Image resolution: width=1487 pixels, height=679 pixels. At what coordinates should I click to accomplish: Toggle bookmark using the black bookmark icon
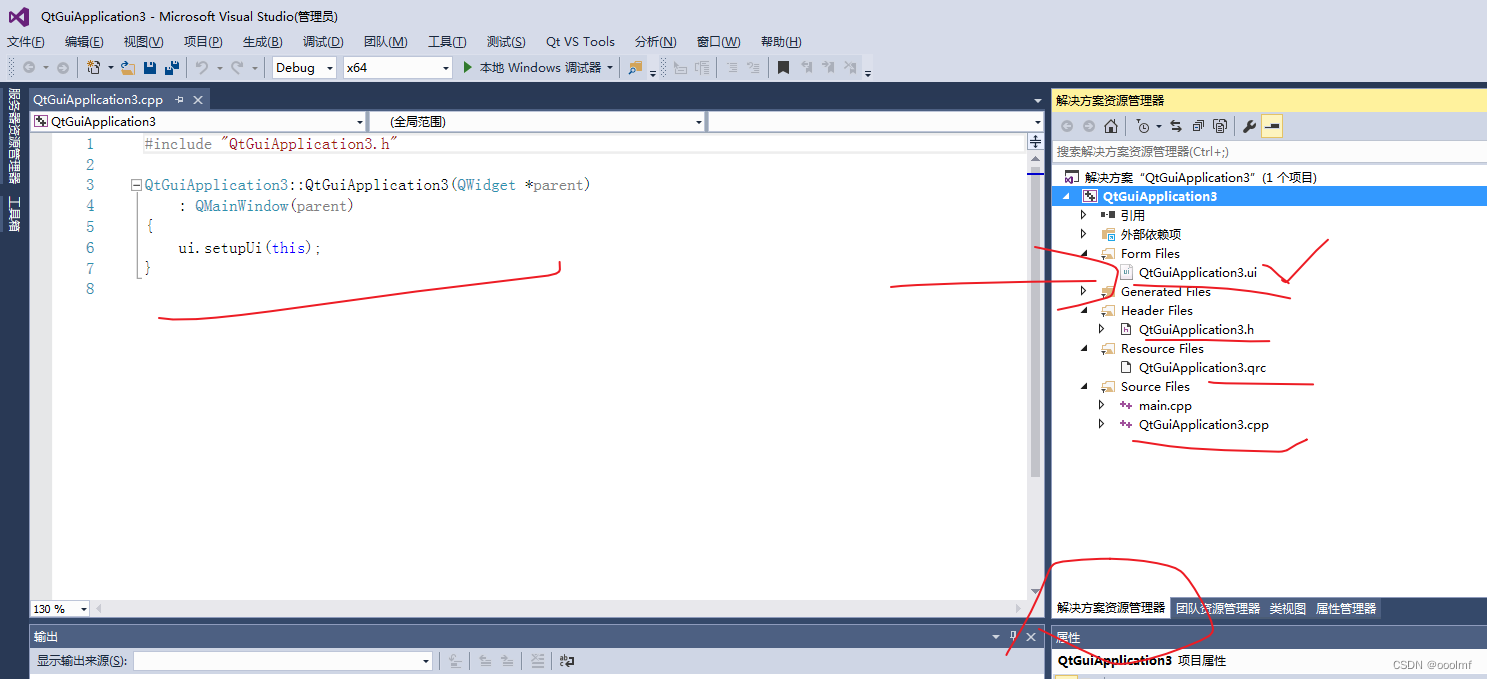[783, 68]
